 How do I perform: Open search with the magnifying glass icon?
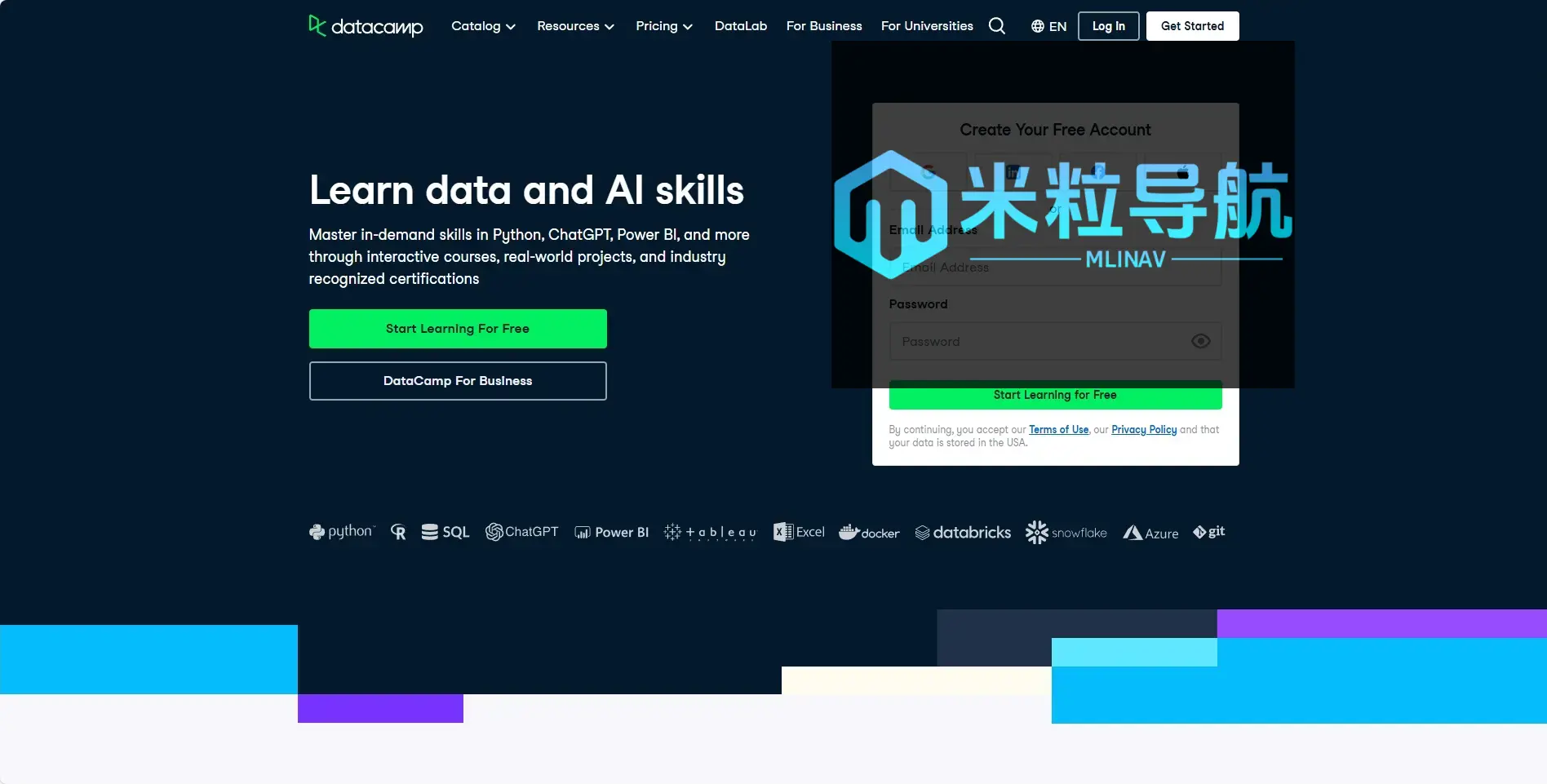996,25
